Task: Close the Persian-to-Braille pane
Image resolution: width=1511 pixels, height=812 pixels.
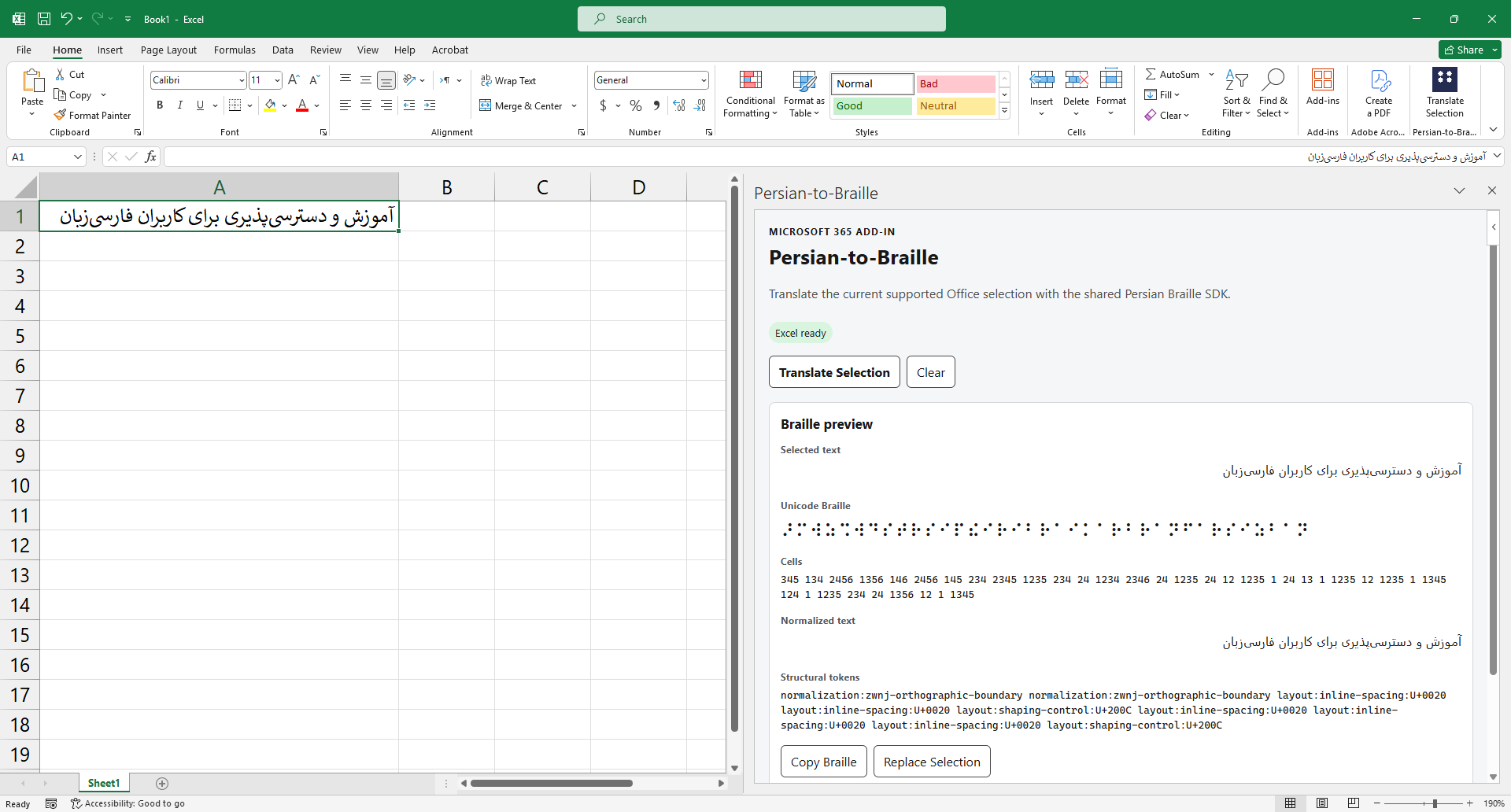Action: pos(1491,190)
